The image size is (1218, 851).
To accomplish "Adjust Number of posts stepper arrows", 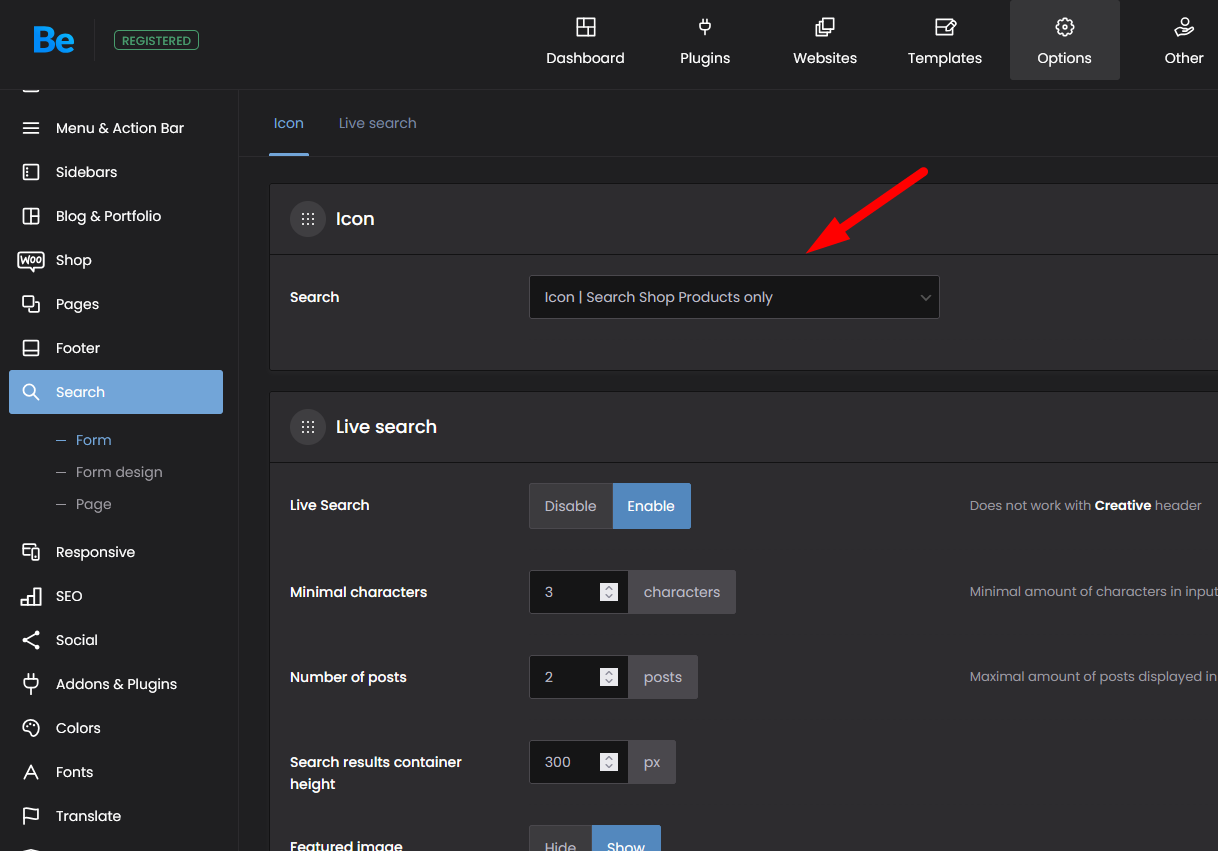I will 609,677.
